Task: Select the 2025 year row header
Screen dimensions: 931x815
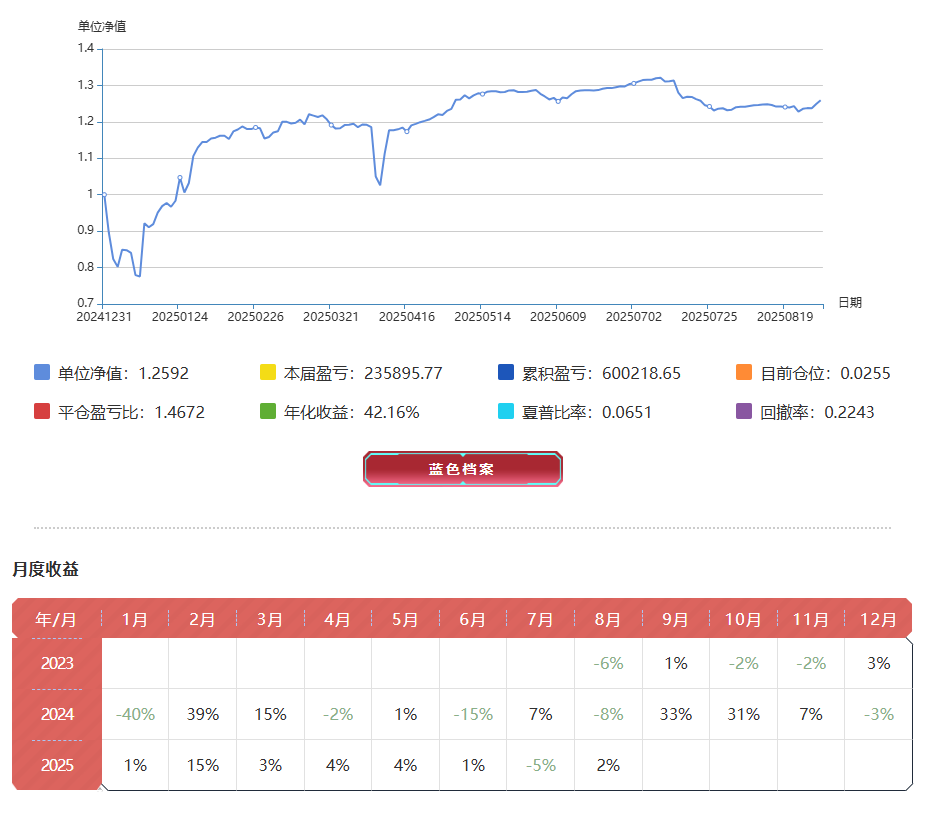Action: (57, 765)
